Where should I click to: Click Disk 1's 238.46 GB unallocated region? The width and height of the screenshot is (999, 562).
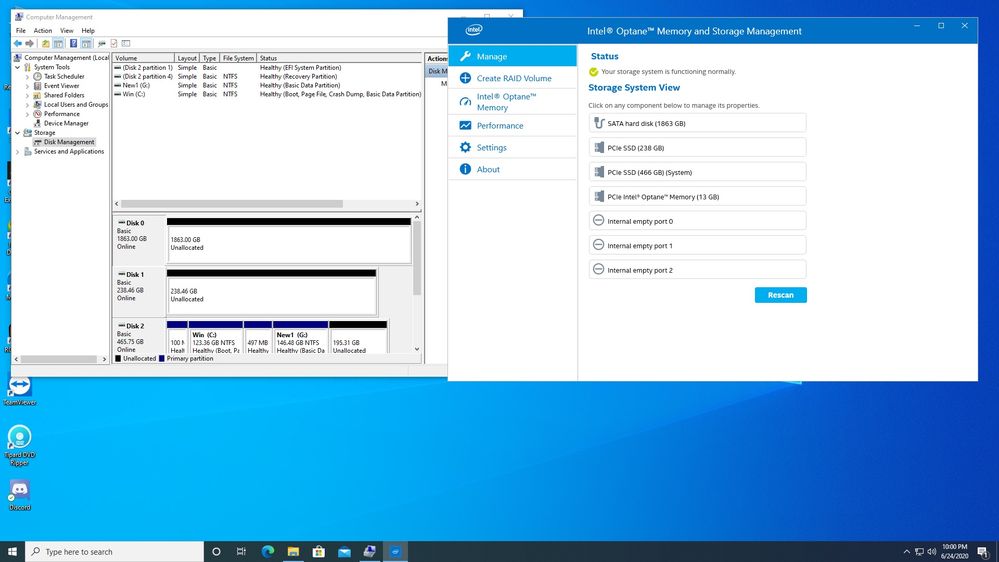[x=271, y=295]
